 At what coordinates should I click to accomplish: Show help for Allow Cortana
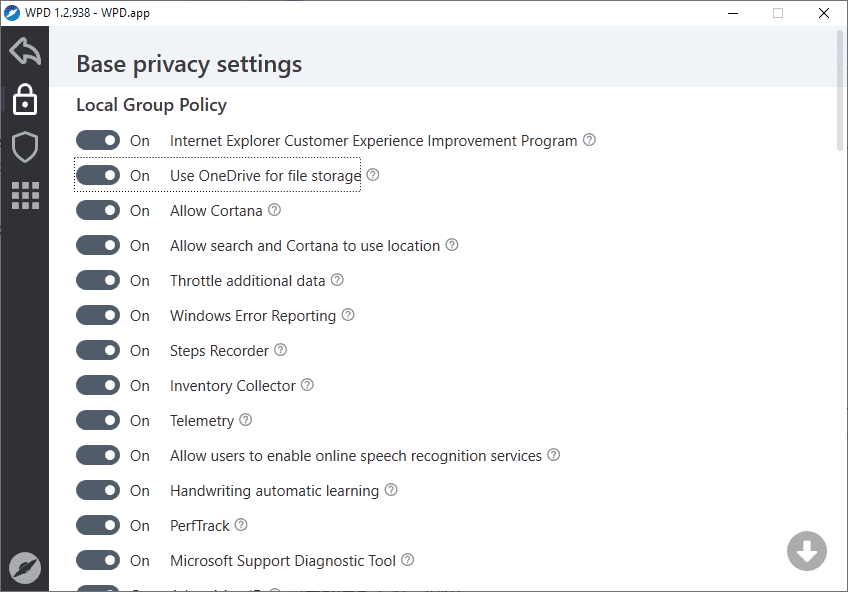pyautogui.click(x=275, y=210)
